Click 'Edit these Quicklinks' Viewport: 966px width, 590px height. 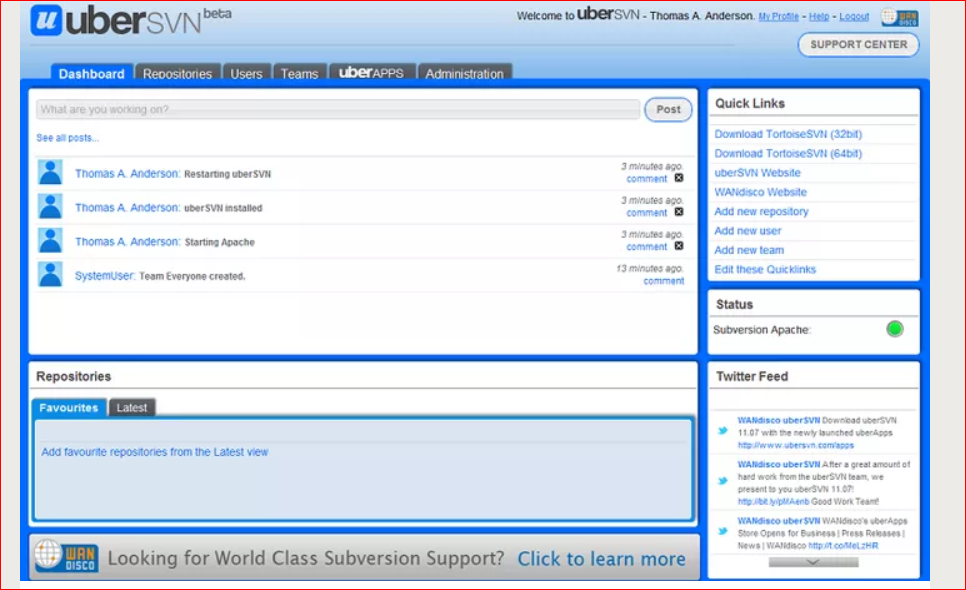[x=765, y=269]
